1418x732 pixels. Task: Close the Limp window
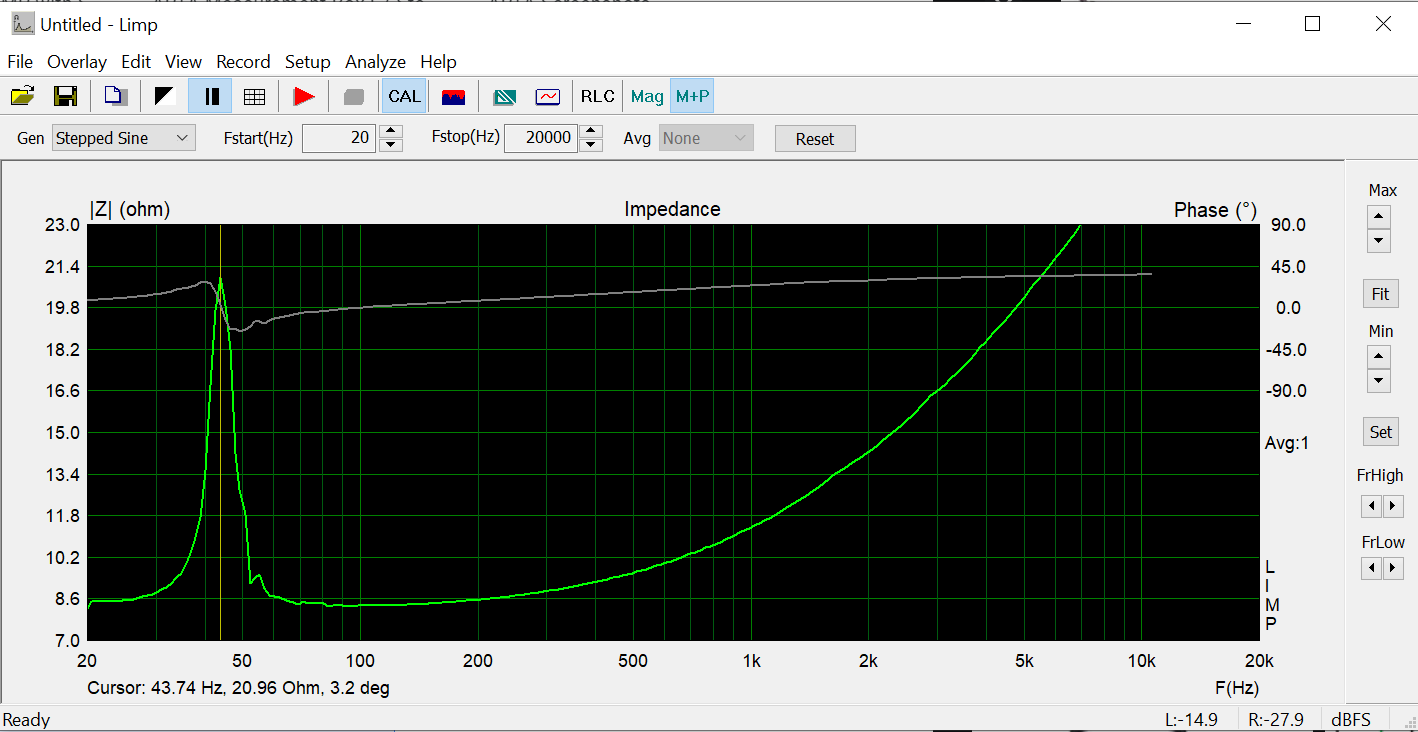(1383, 24)
